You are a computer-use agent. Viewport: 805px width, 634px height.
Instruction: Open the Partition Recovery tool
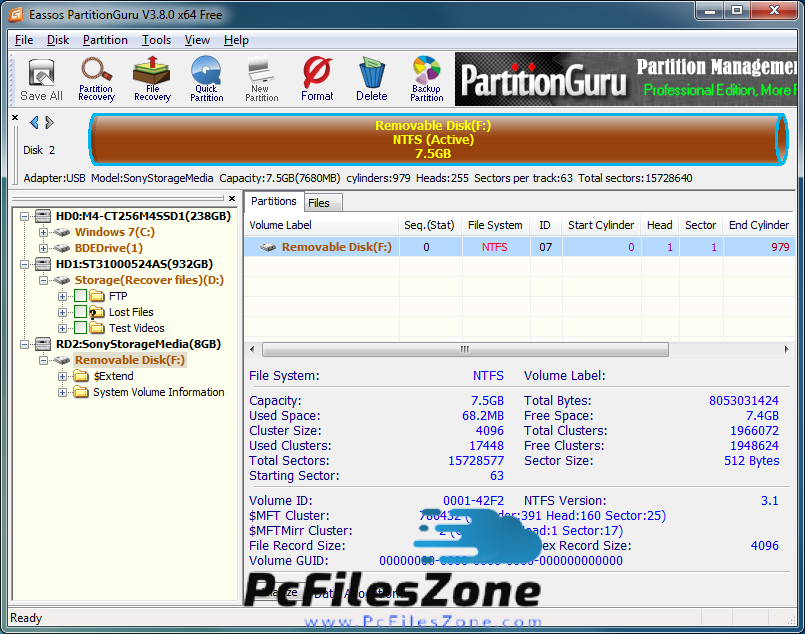coord(96,79)
